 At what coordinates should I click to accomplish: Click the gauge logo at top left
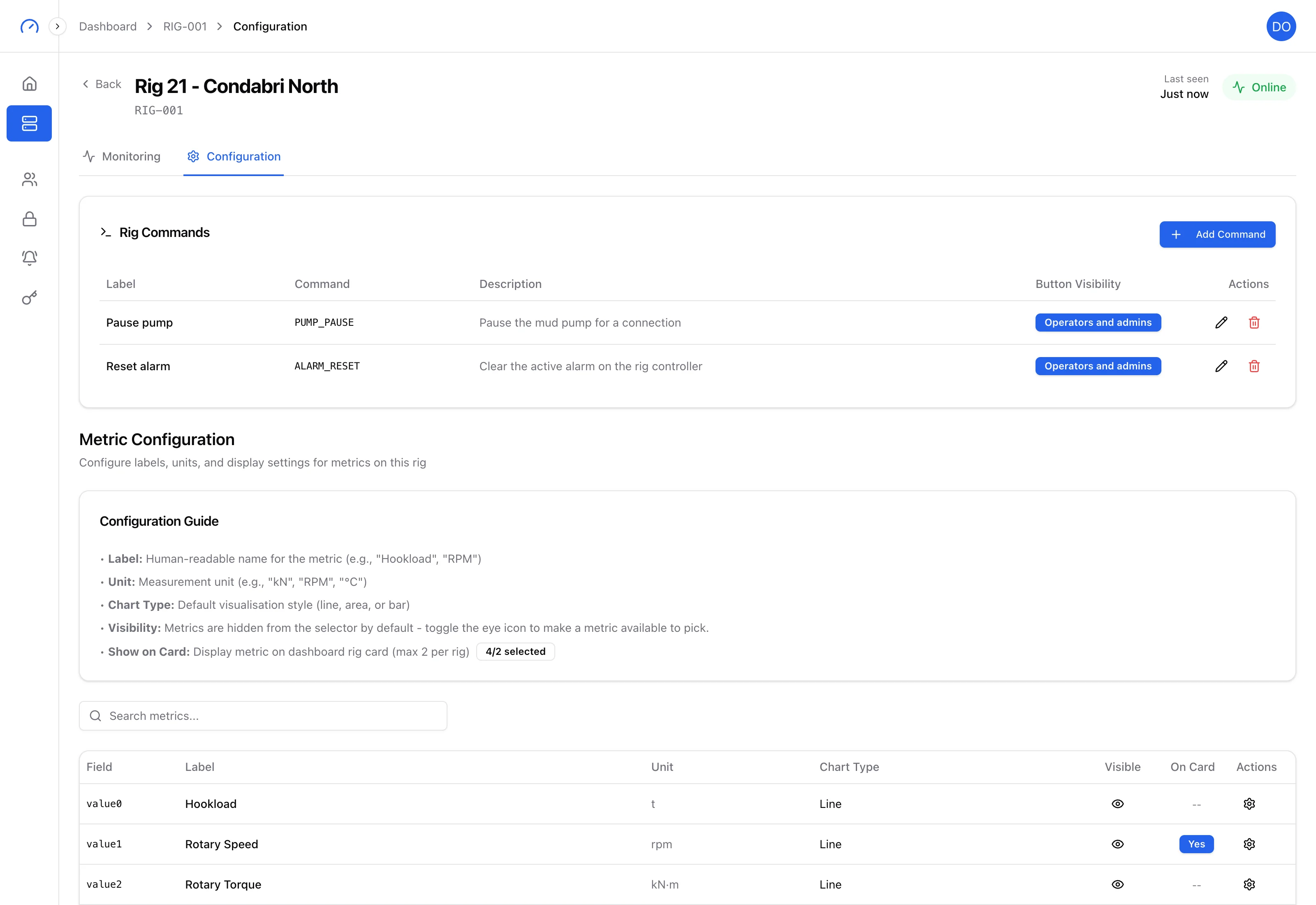[30, 26]
